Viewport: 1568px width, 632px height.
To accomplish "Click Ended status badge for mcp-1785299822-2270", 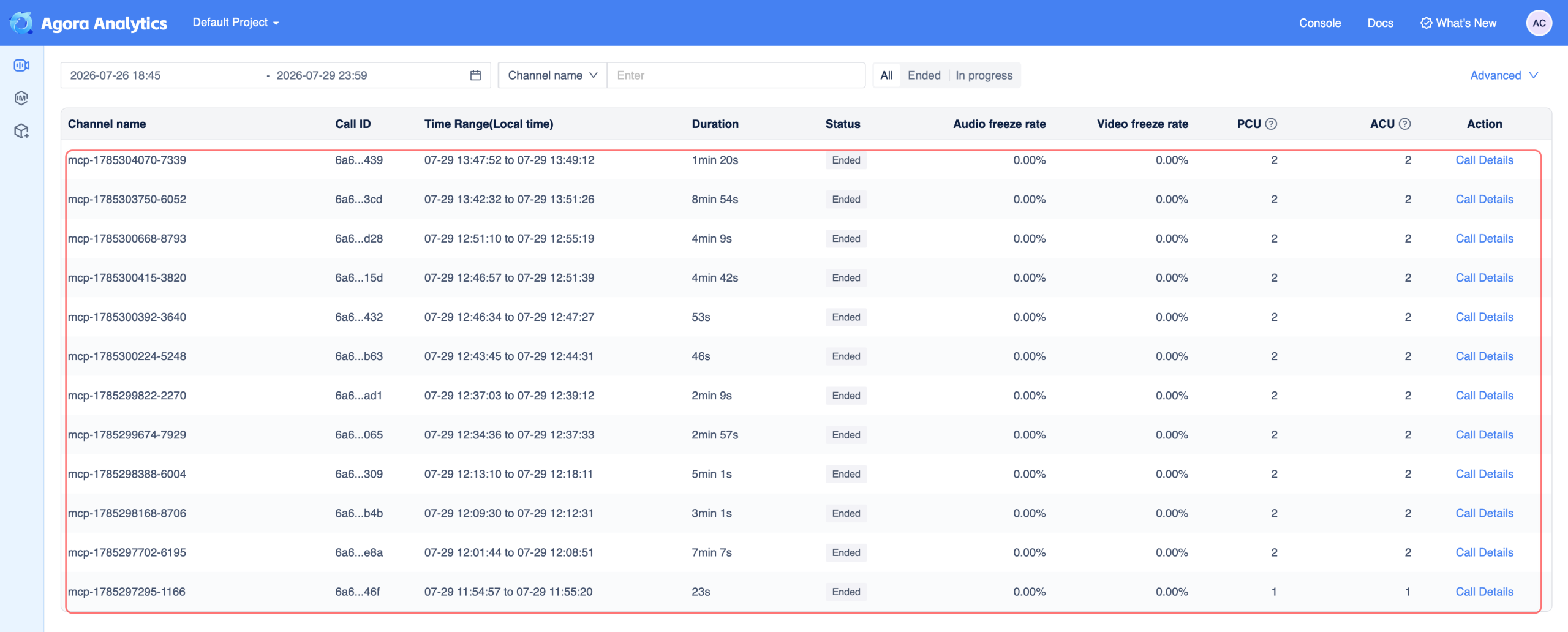I will pos(846,395).
